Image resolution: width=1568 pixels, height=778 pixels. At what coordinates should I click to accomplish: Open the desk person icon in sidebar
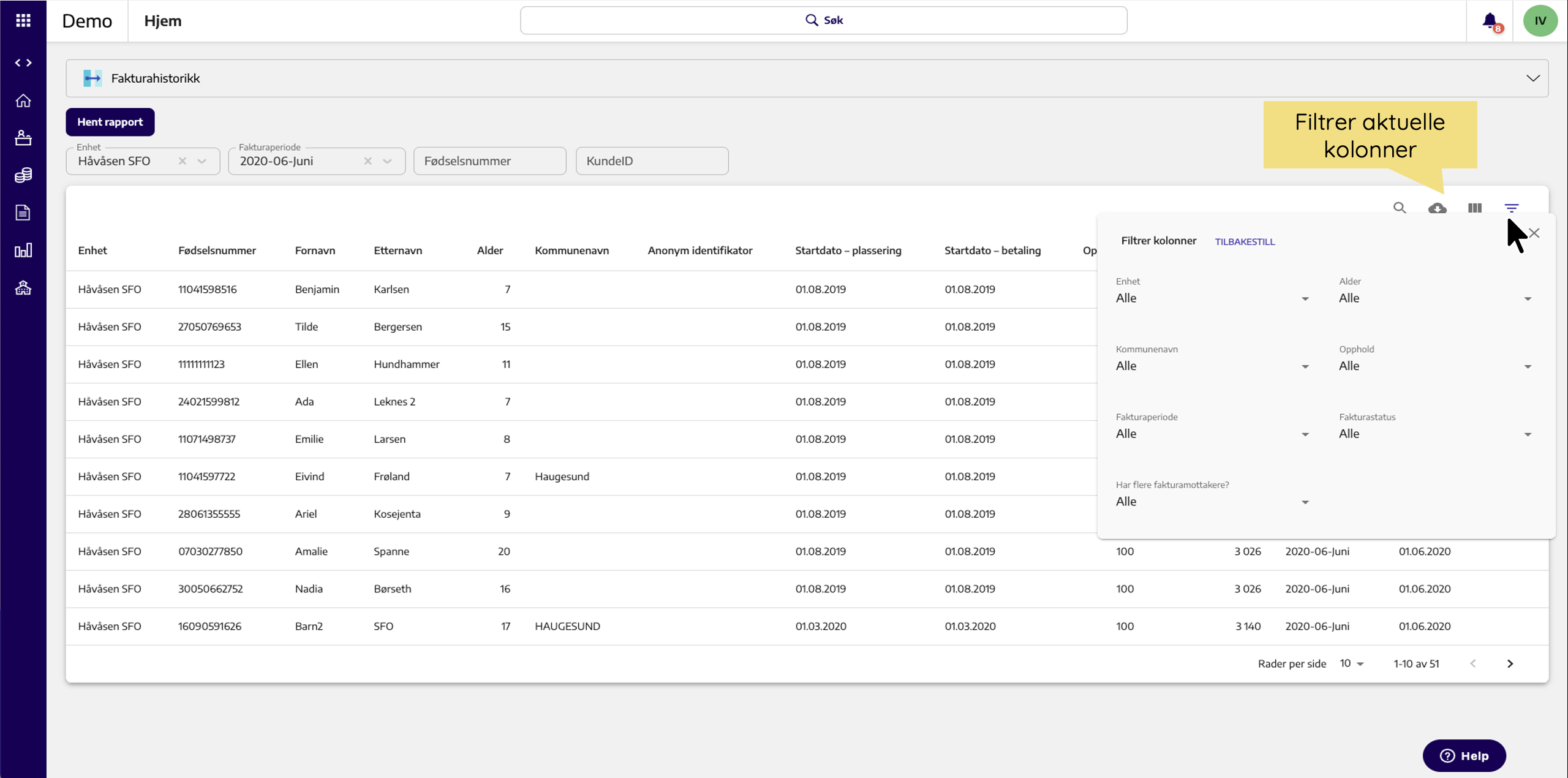[23, 138]
